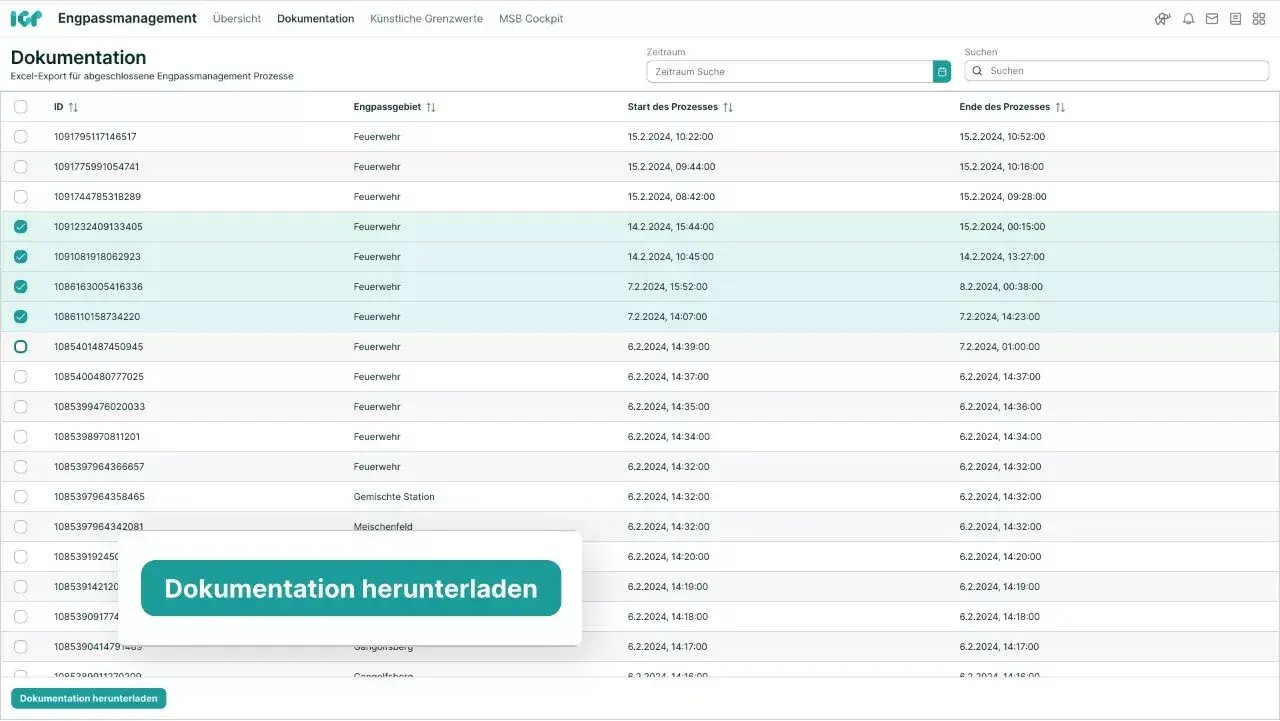
Task: Click start time 15.2.2024, 10:22:00
Action: (671, 137)
